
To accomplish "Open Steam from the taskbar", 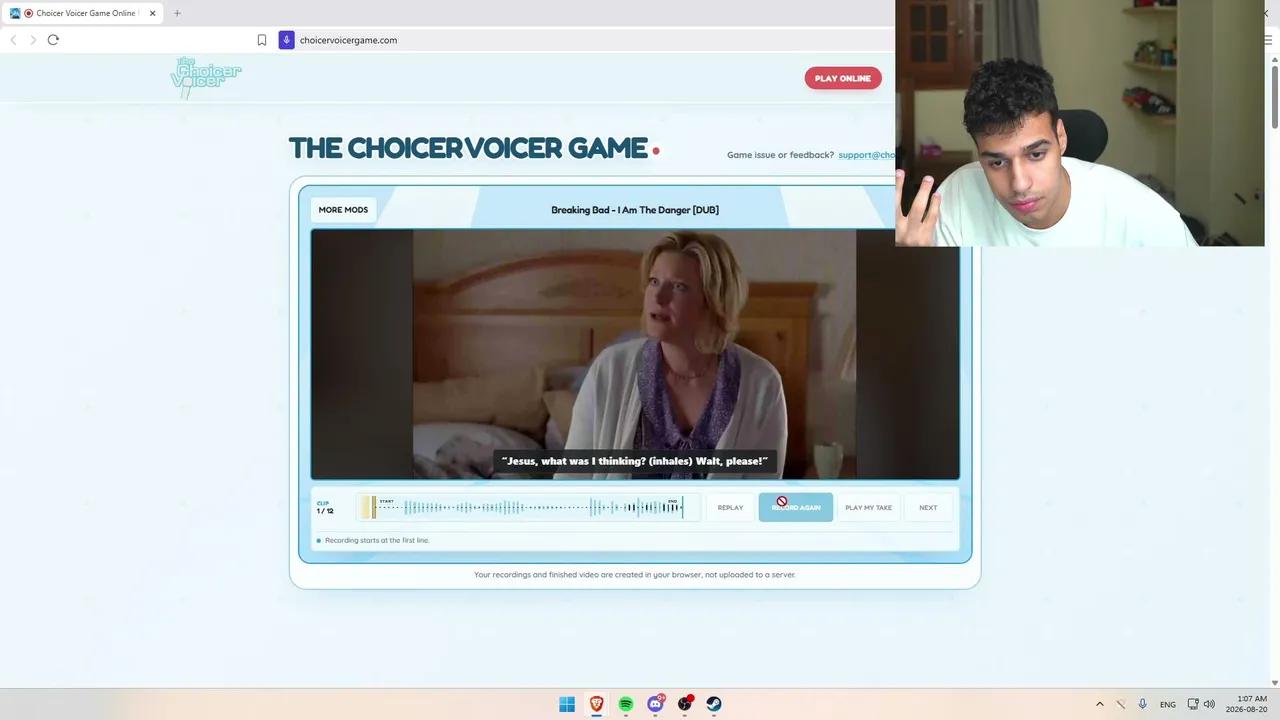I will click(714, 704).
